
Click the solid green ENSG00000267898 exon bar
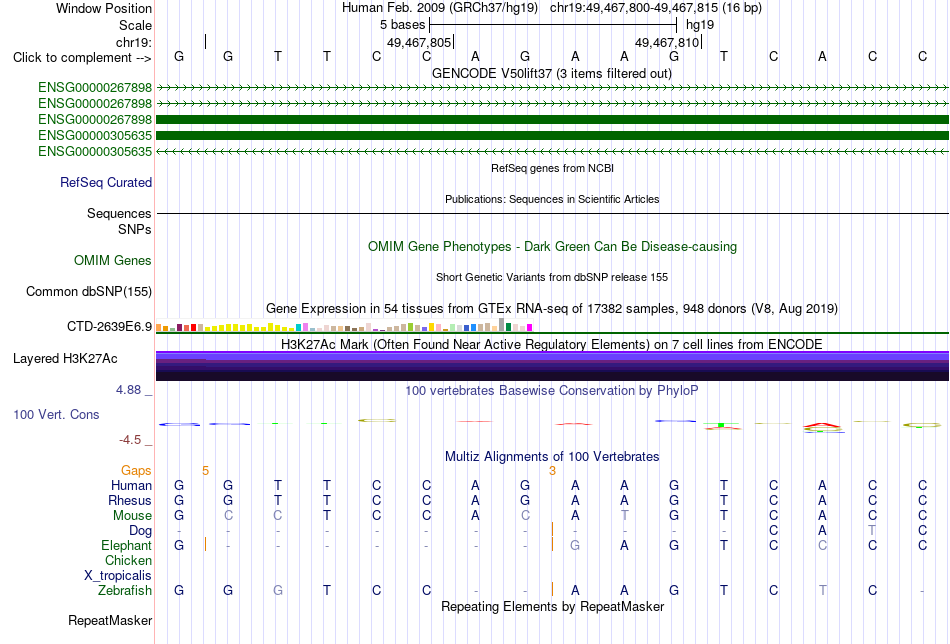(x=552, y=119)
